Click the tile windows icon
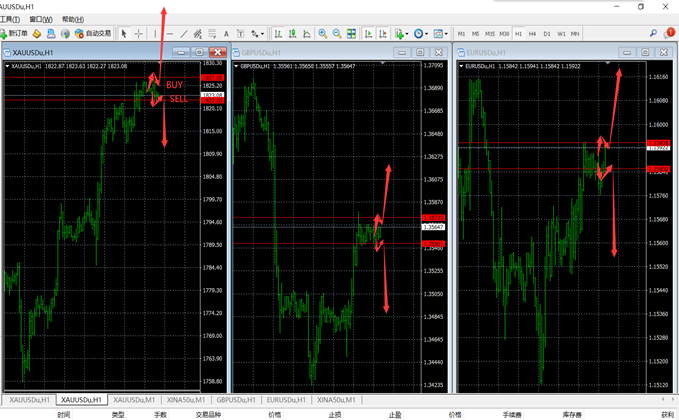Screen dimensions: 679x420 pos(351,33)
